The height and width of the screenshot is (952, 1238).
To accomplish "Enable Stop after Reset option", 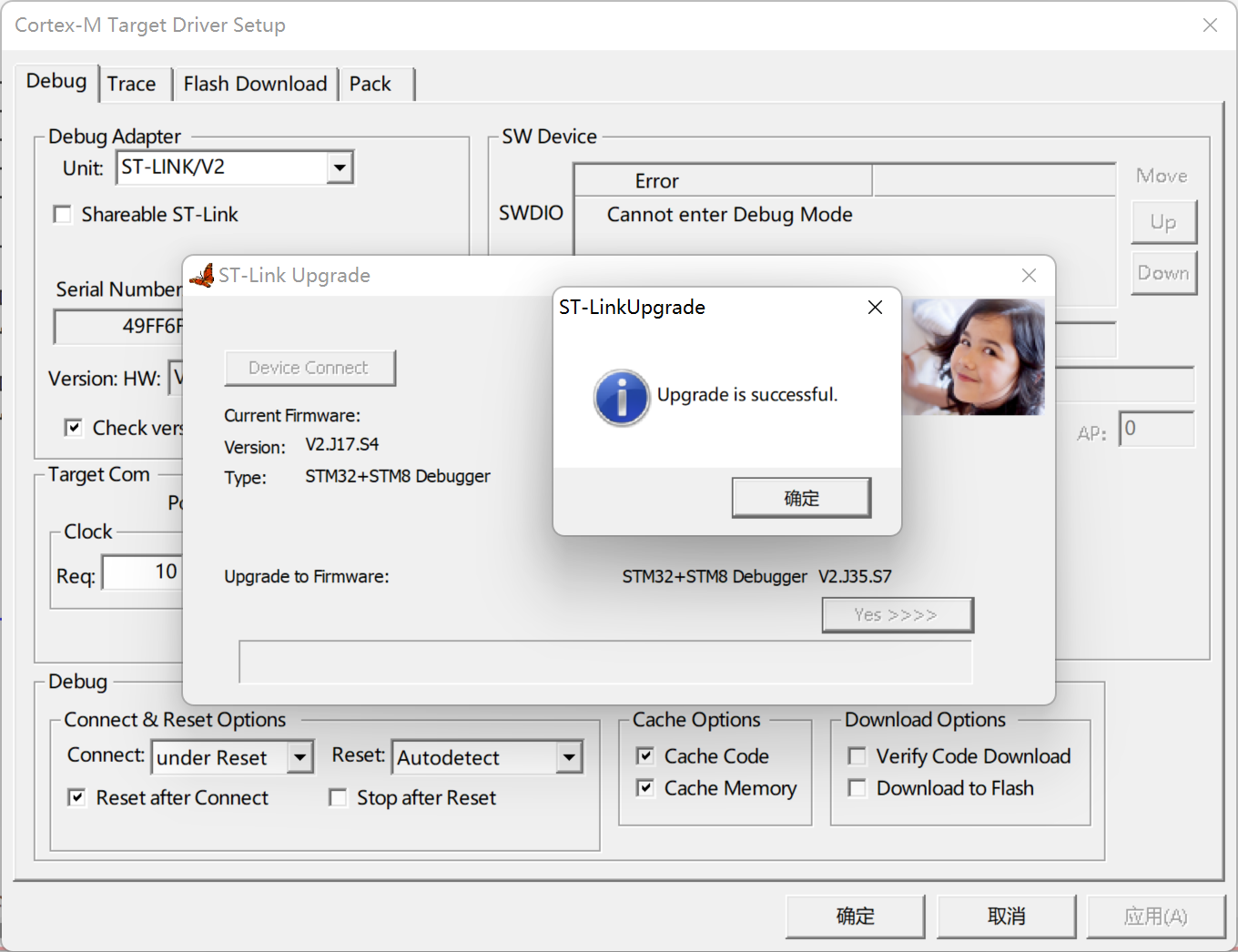I will (x=338, y=798).
